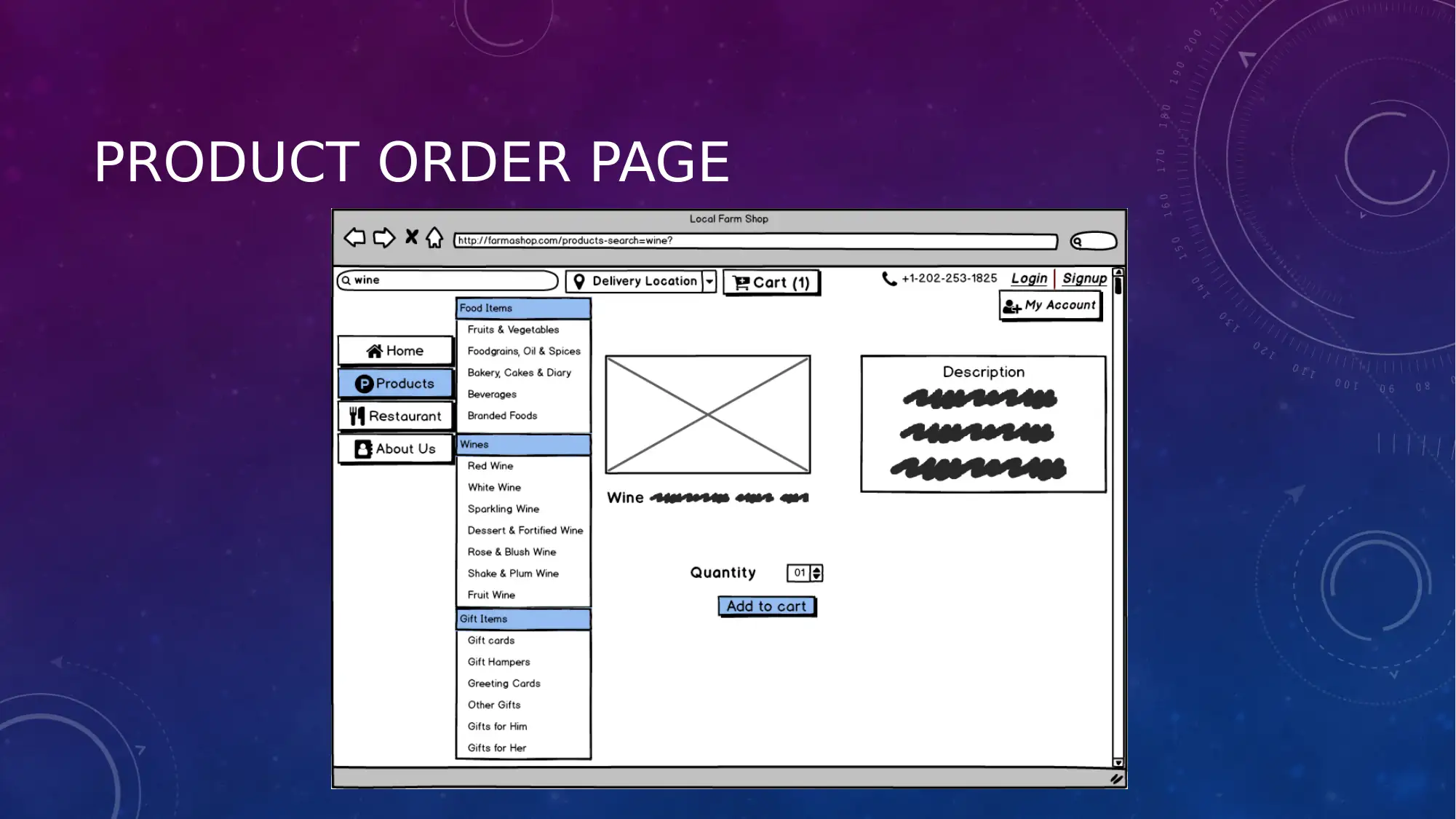The height and width of the screenshot is (819, 1456).
Task: Click the map pin icon for delivery
Action: pos(579,282)
